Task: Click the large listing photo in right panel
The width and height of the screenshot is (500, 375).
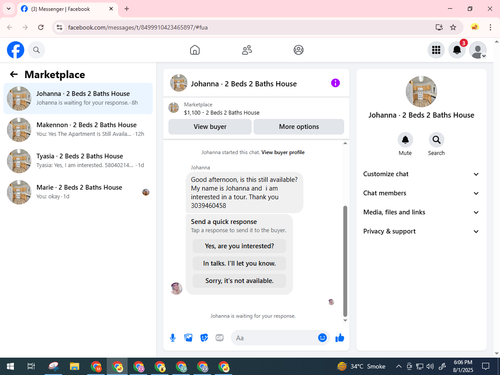Action: (421, 91)
